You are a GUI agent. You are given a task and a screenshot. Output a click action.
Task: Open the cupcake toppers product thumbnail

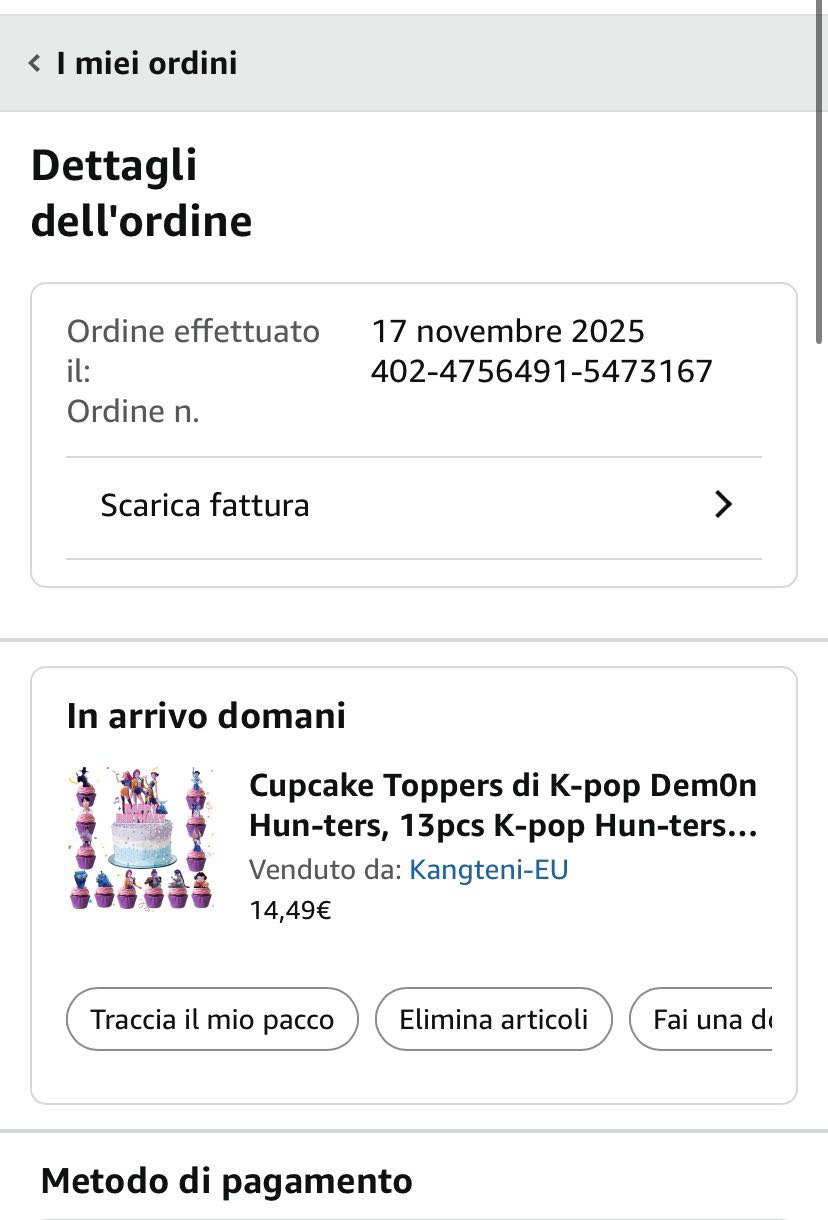point(141,838)
